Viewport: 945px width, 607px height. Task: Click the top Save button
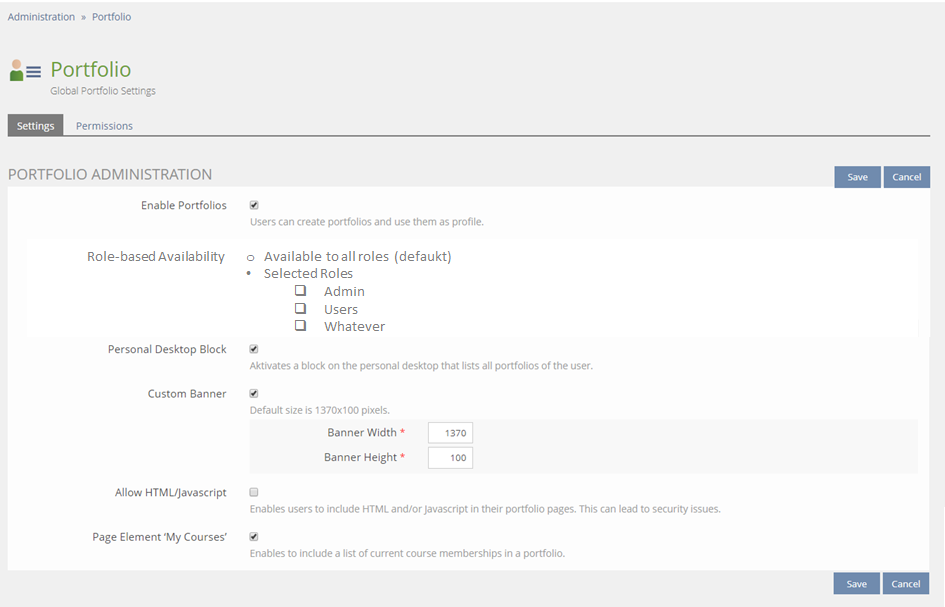point(857,177)
